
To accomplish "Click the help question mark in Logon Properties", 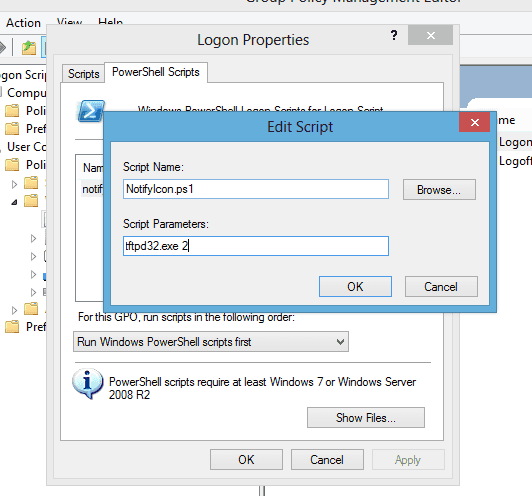I will click(x=394, y=35).
